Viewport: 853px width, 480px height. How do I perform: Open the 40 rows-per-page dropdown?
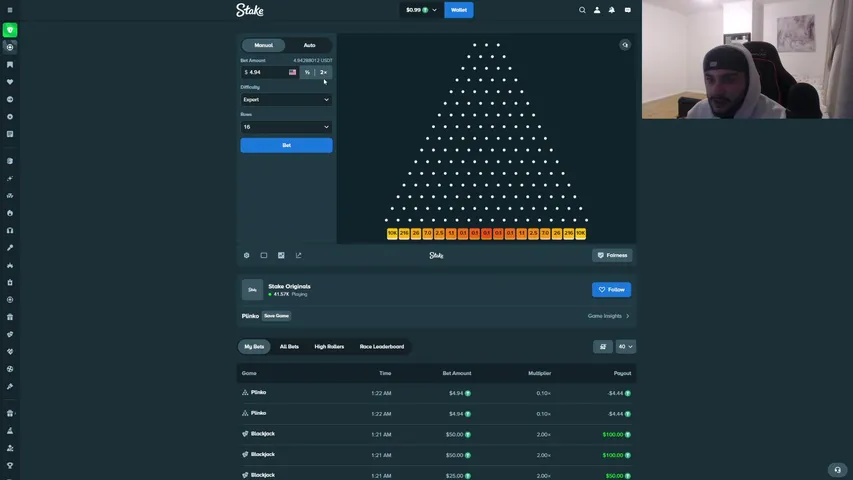[x=625, y=347]
